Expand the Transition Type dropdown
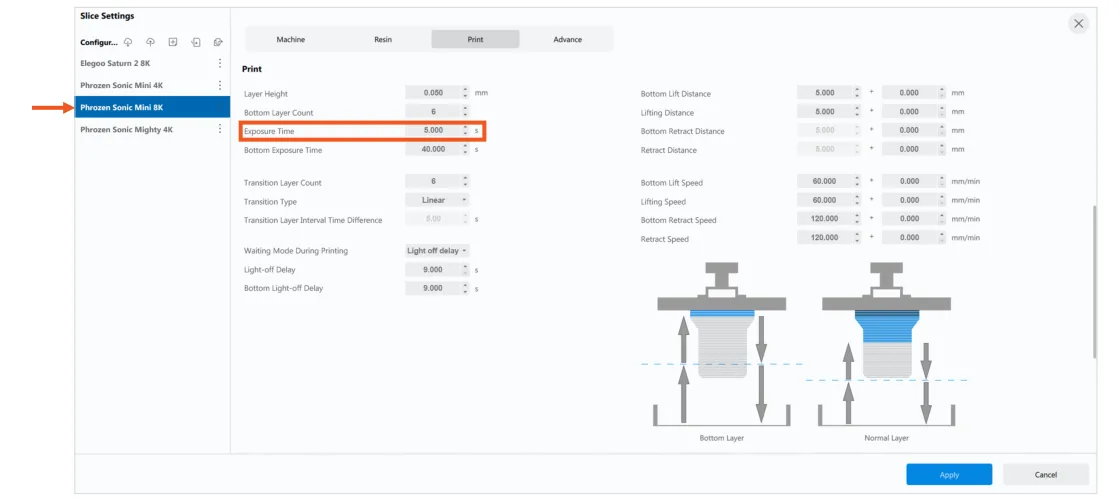The image size is (1120, 503). (438, 200)
